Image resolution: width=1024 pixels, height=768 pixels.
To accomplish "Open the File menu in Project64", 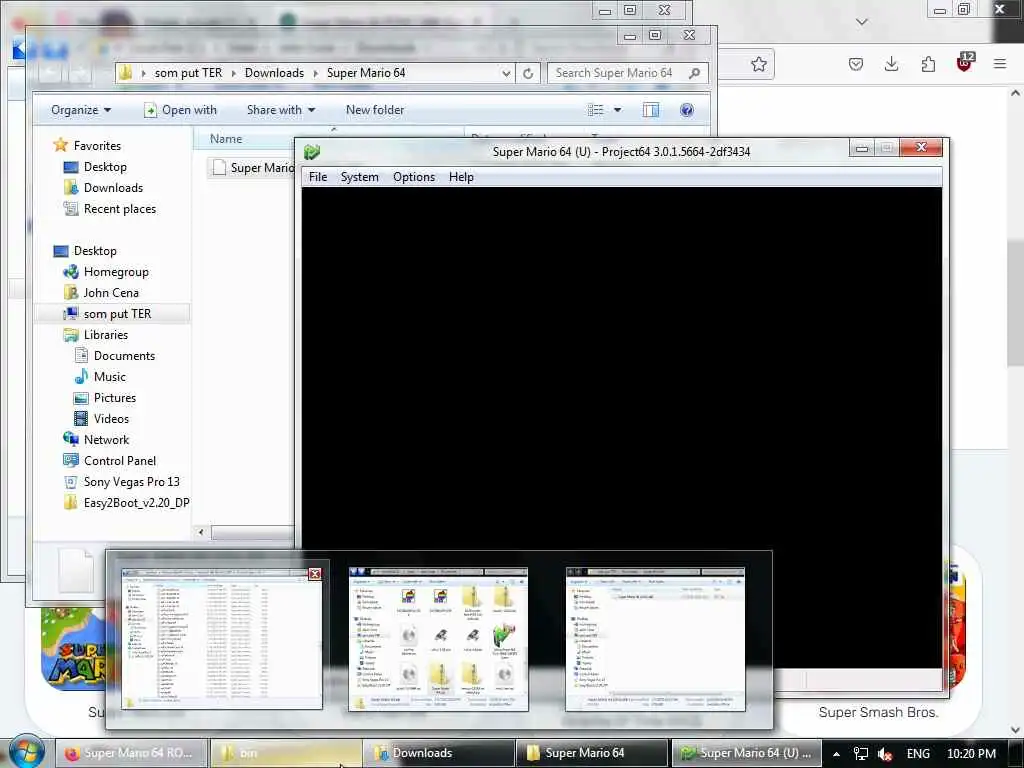I will [318, 177].
